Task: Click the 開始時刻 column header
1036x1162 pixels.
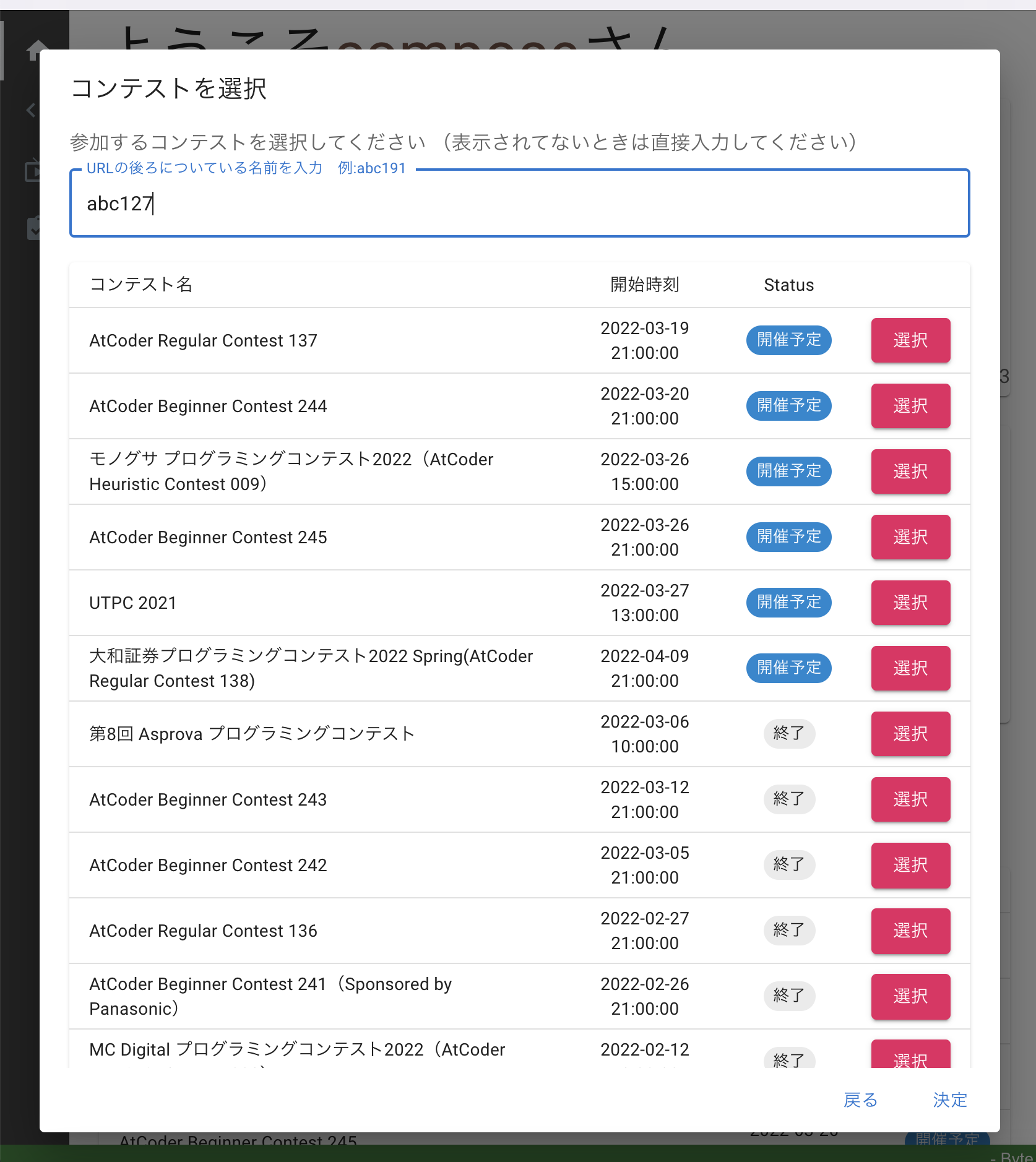Action: point(645,285)
